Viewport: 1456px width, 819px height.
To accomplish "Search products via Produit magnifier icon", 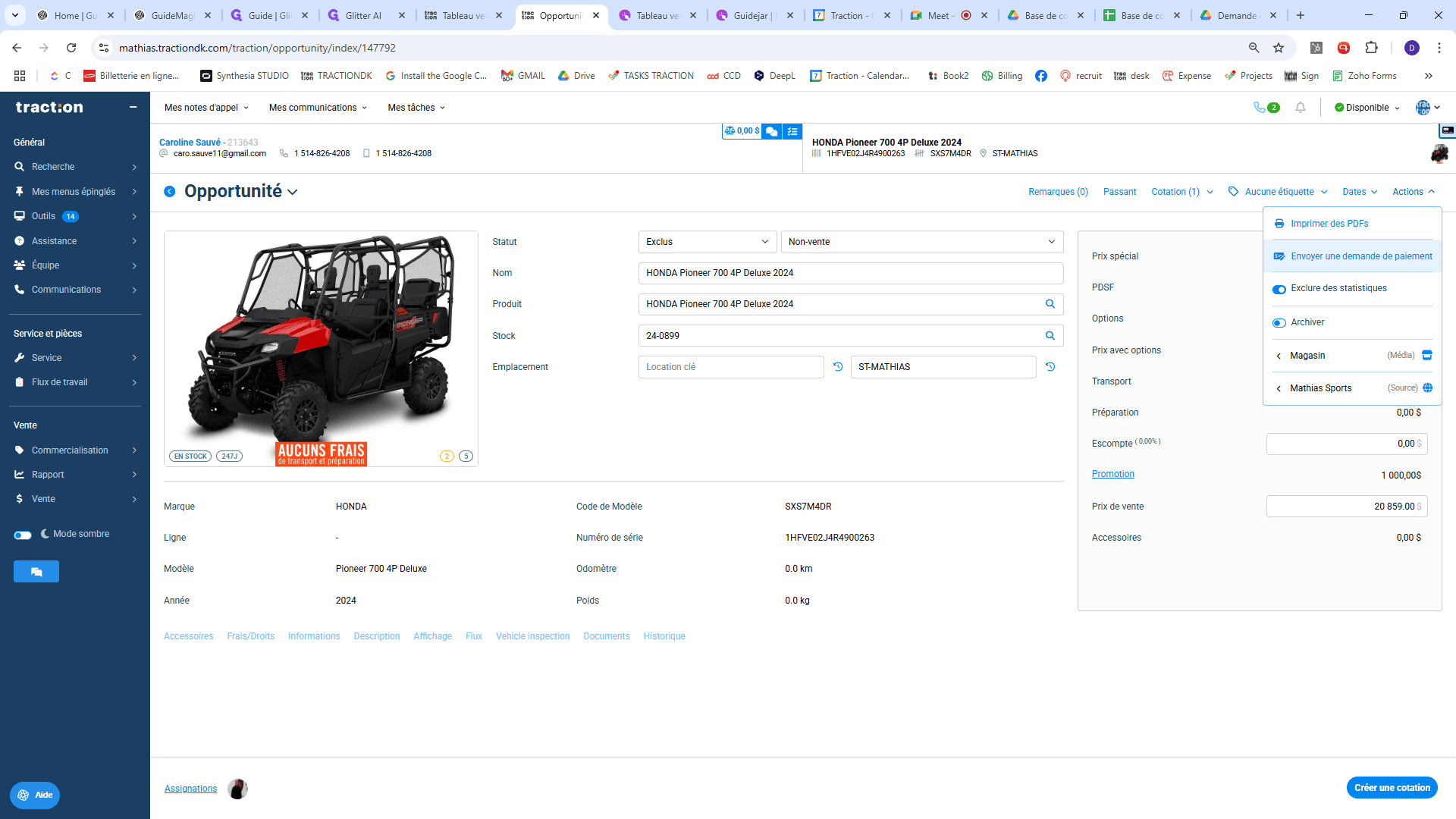I will pos(1050,304).
